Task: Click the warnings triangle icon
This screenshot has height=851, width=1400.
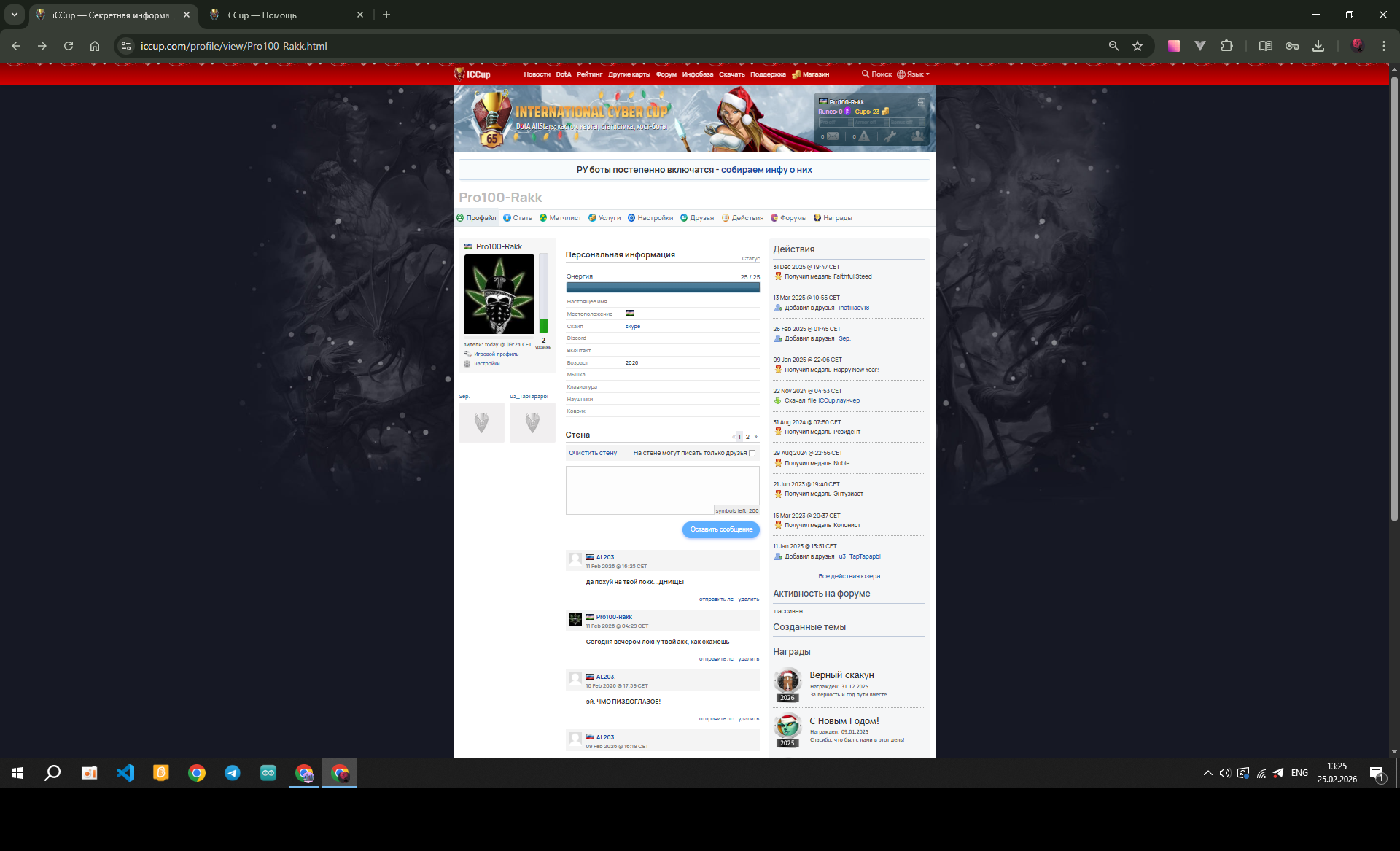Action: [864, 136]
